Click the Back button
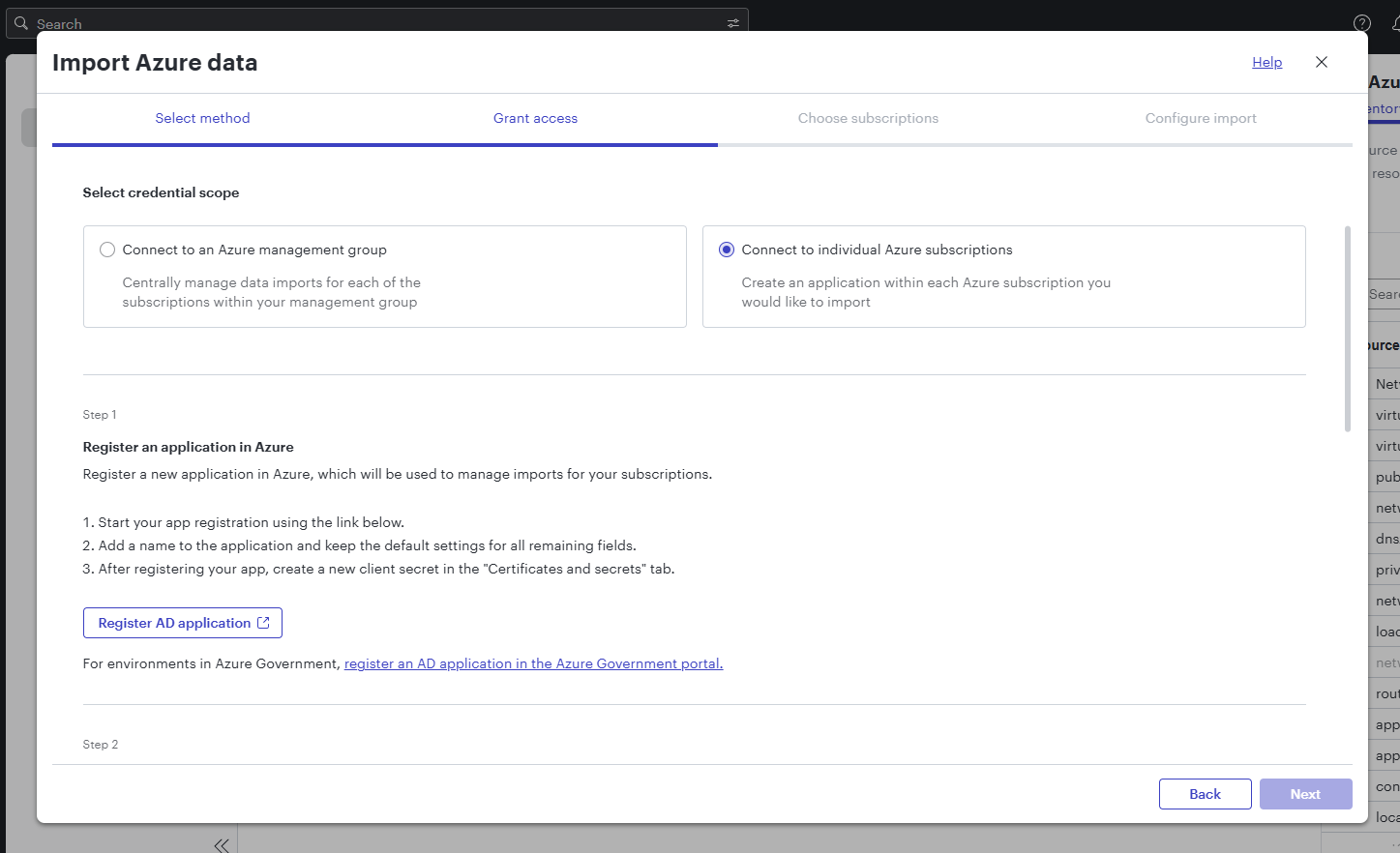Screen dimensions: 1400x853 tap(1205, 793)
